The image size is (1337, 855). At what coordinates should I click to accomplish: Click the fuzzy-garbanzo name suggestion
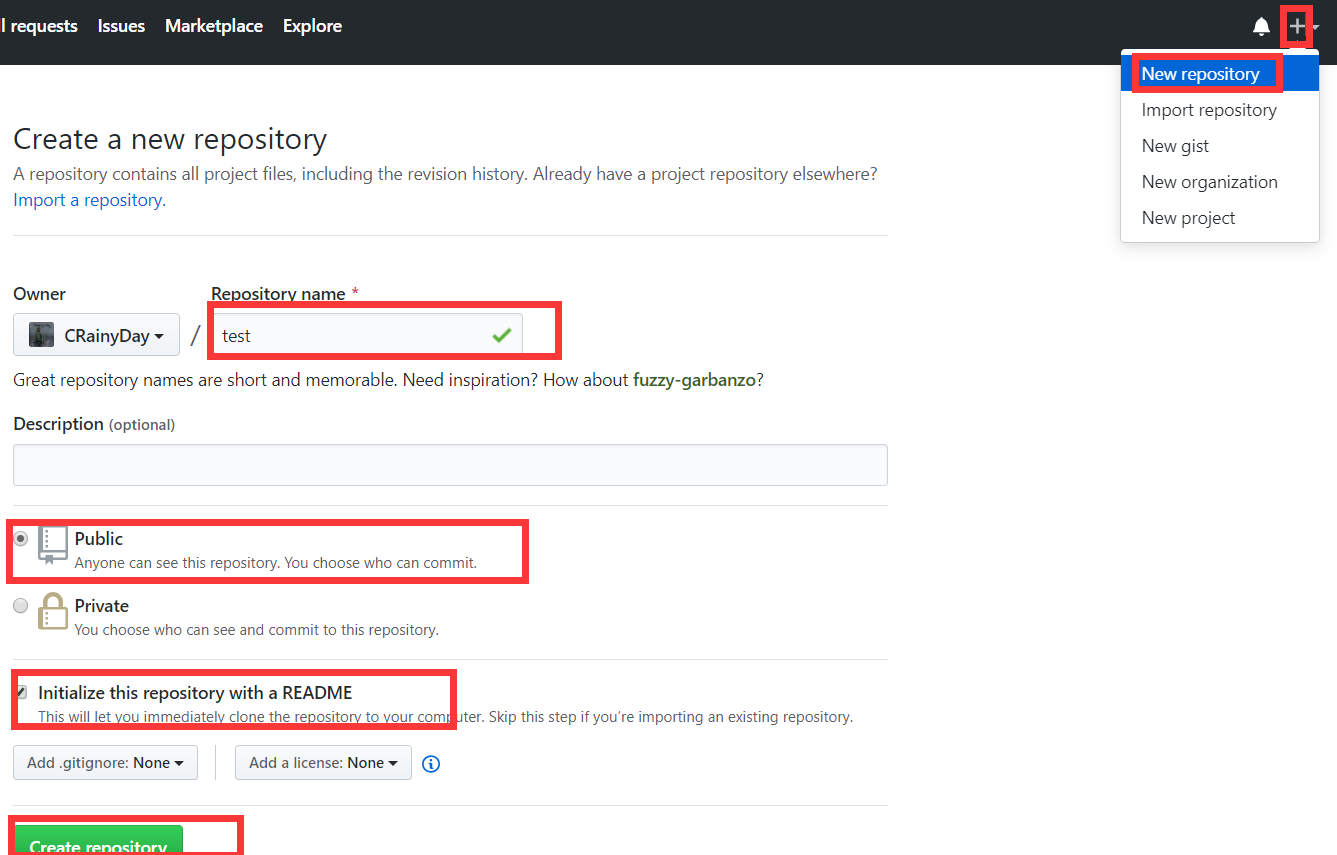[694, 379]
